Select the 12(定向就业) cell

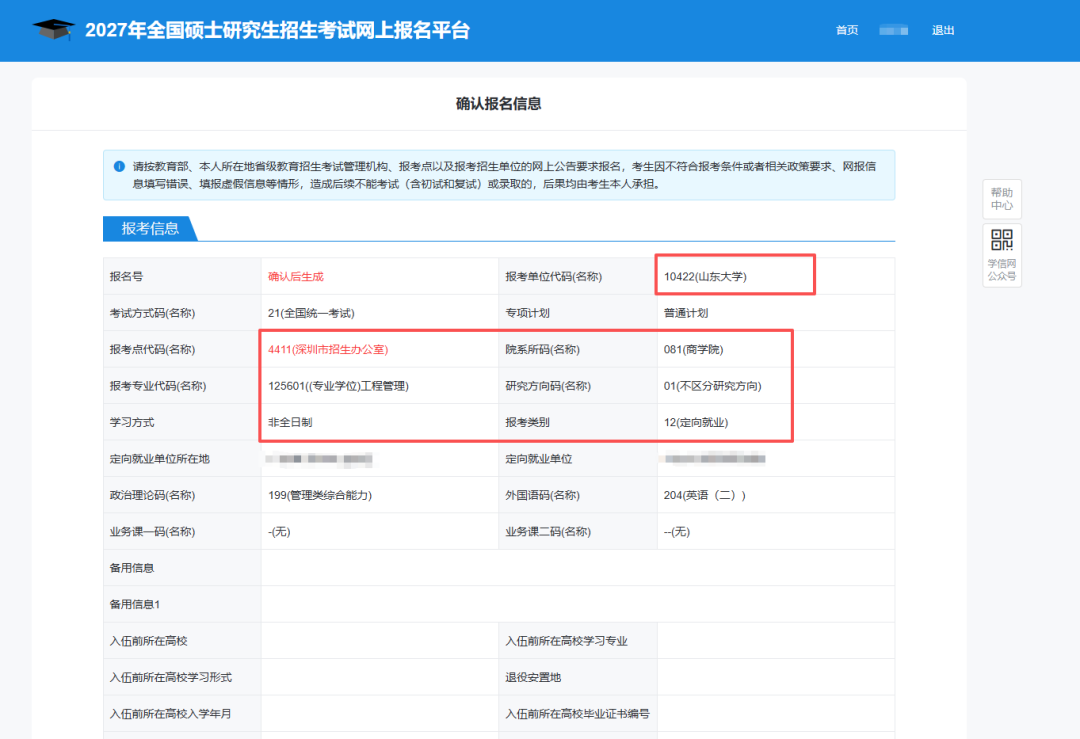[776, 422]
